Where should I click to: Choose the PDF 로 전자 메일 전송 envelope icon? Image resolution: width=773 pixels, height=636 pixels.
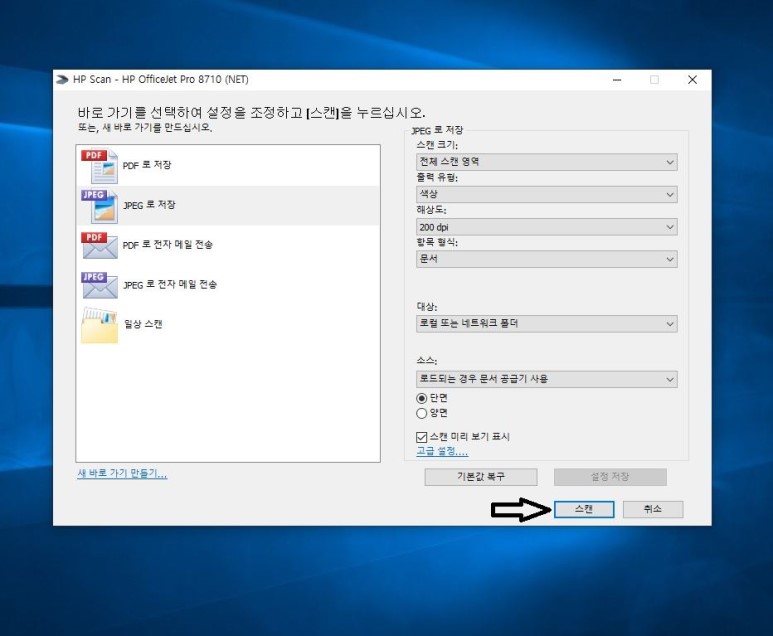click(100, 246)
